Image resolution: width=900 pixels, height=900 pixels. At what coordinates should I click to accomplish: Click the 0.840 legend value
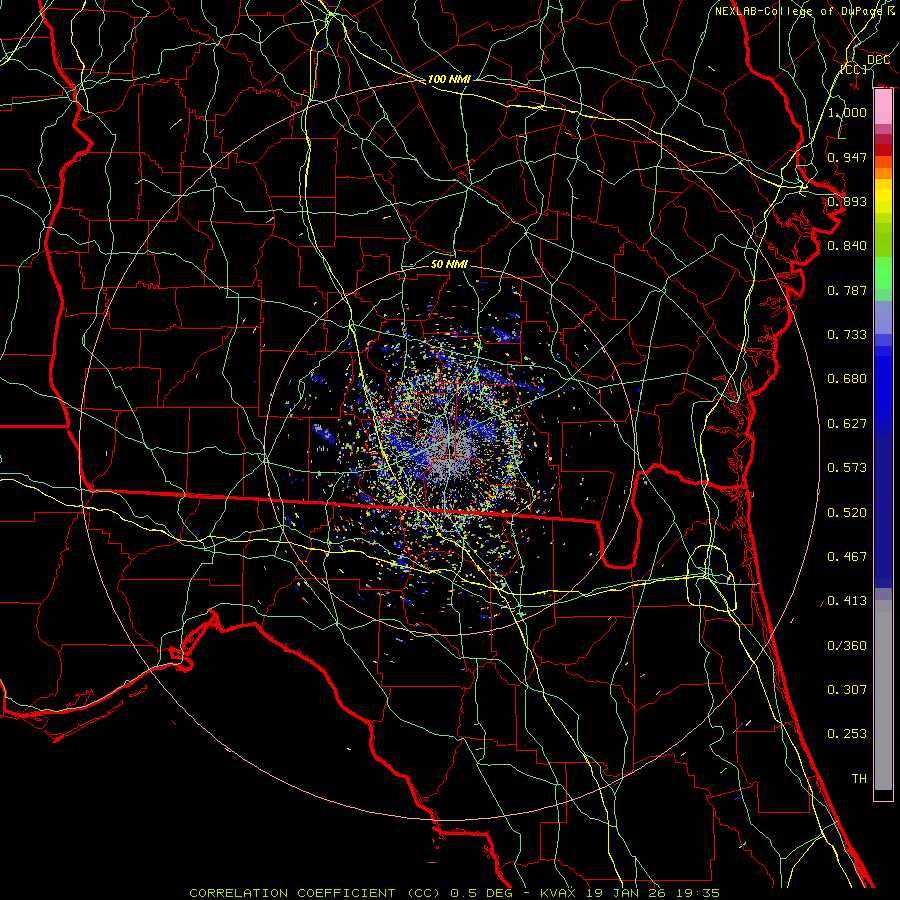(847, 246)
